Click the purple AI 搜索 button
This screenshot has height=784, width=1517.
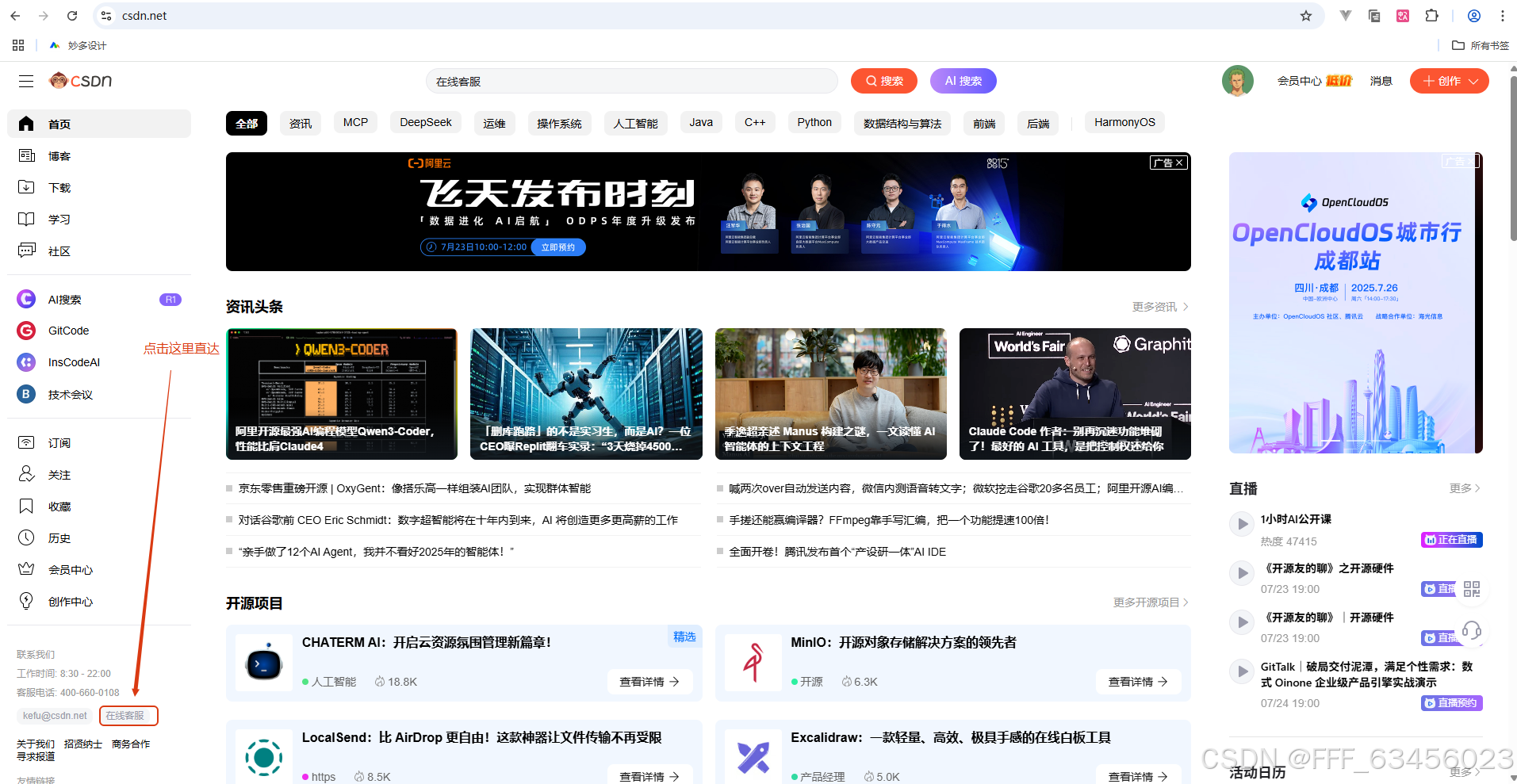coord(963,81)
